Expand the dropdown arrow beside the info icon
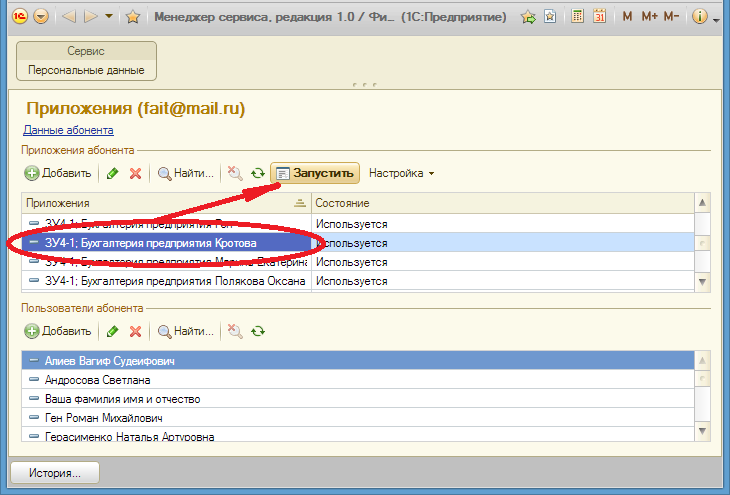 (x=716, y=20)
